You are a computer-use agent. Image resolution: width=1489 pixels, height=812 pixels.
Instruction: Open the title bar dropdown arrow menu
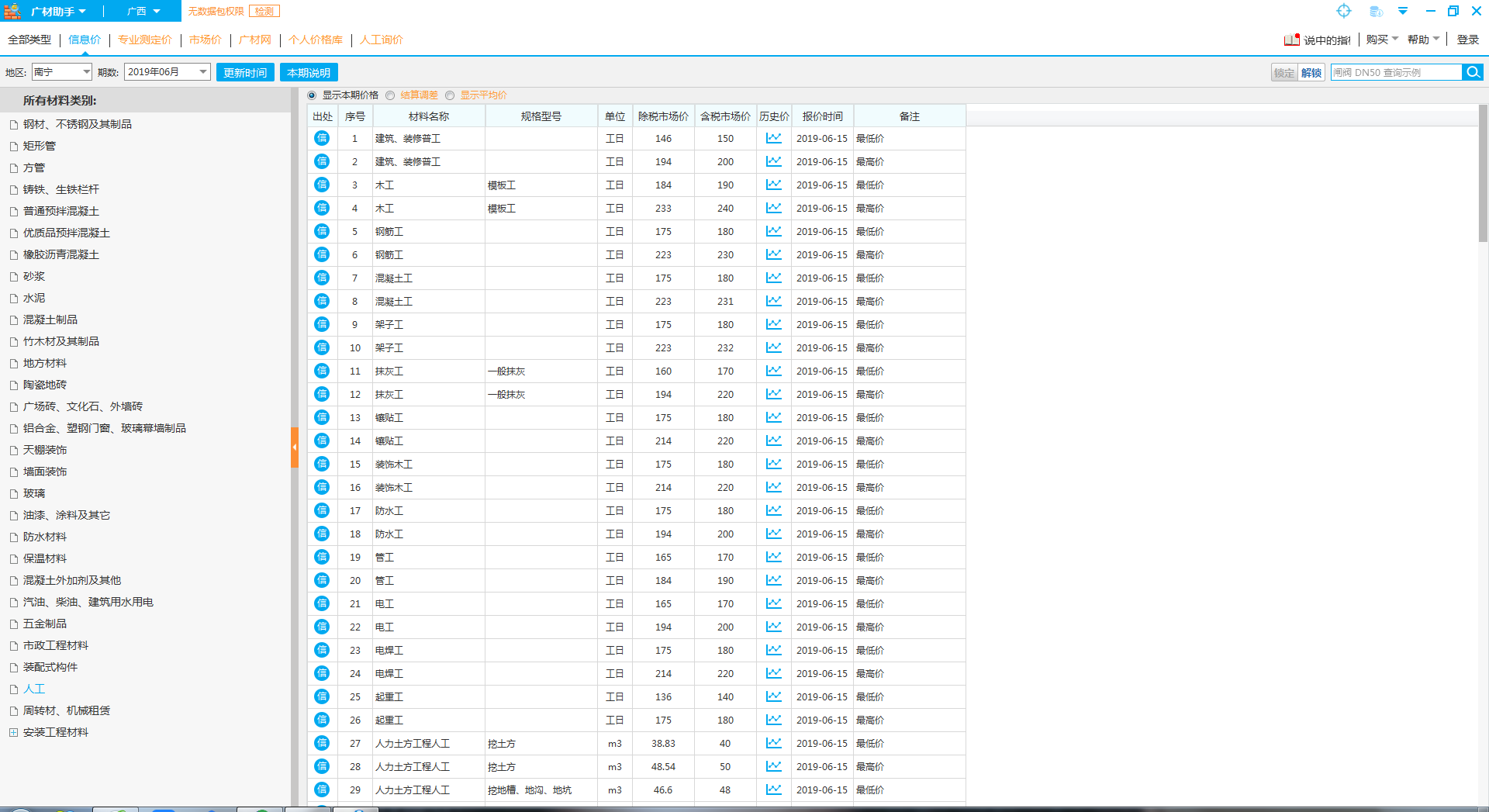pos(1403,11)
